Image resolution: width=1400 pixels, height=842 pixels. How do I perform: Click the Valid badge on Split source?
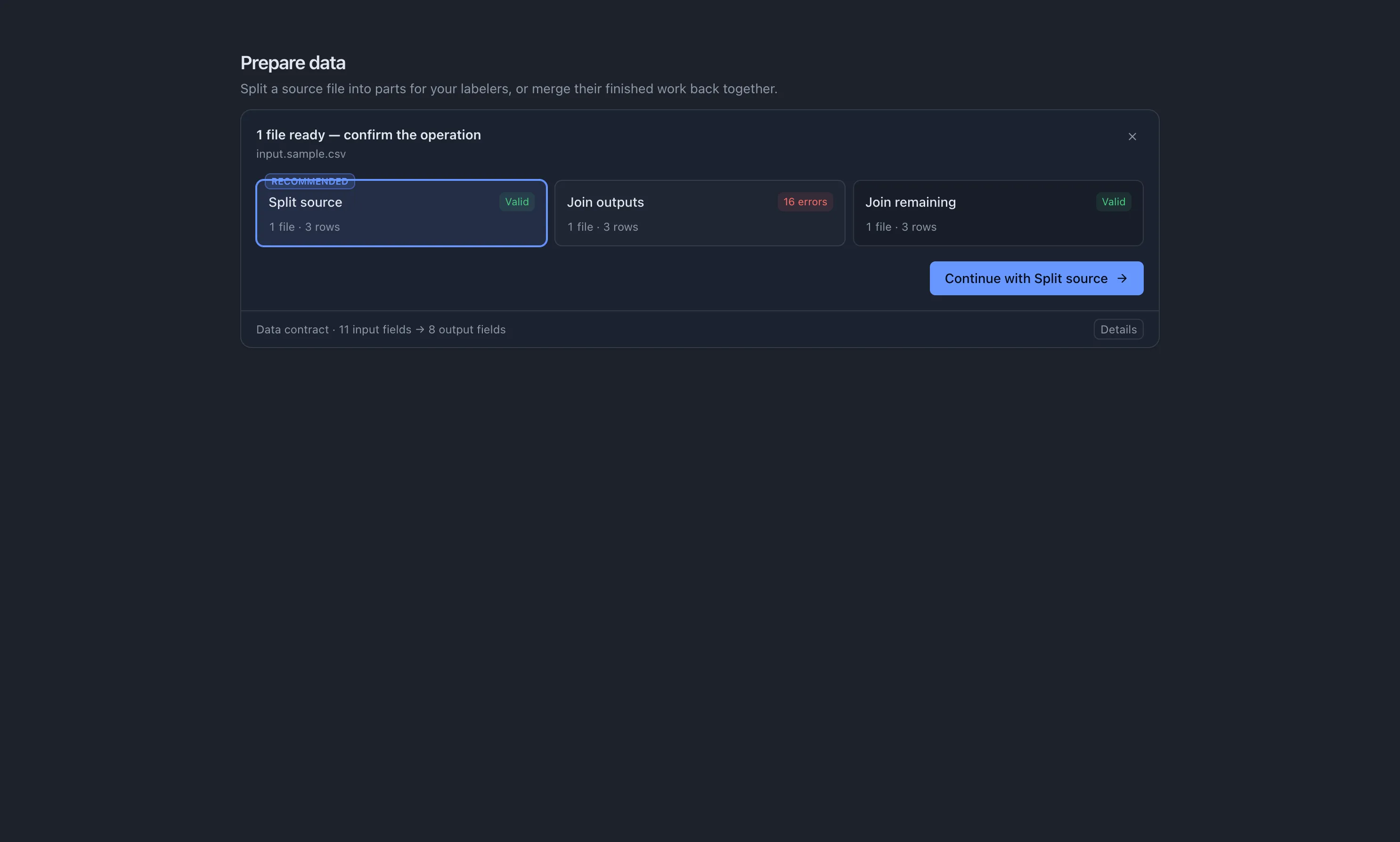(x=516, y=202)
